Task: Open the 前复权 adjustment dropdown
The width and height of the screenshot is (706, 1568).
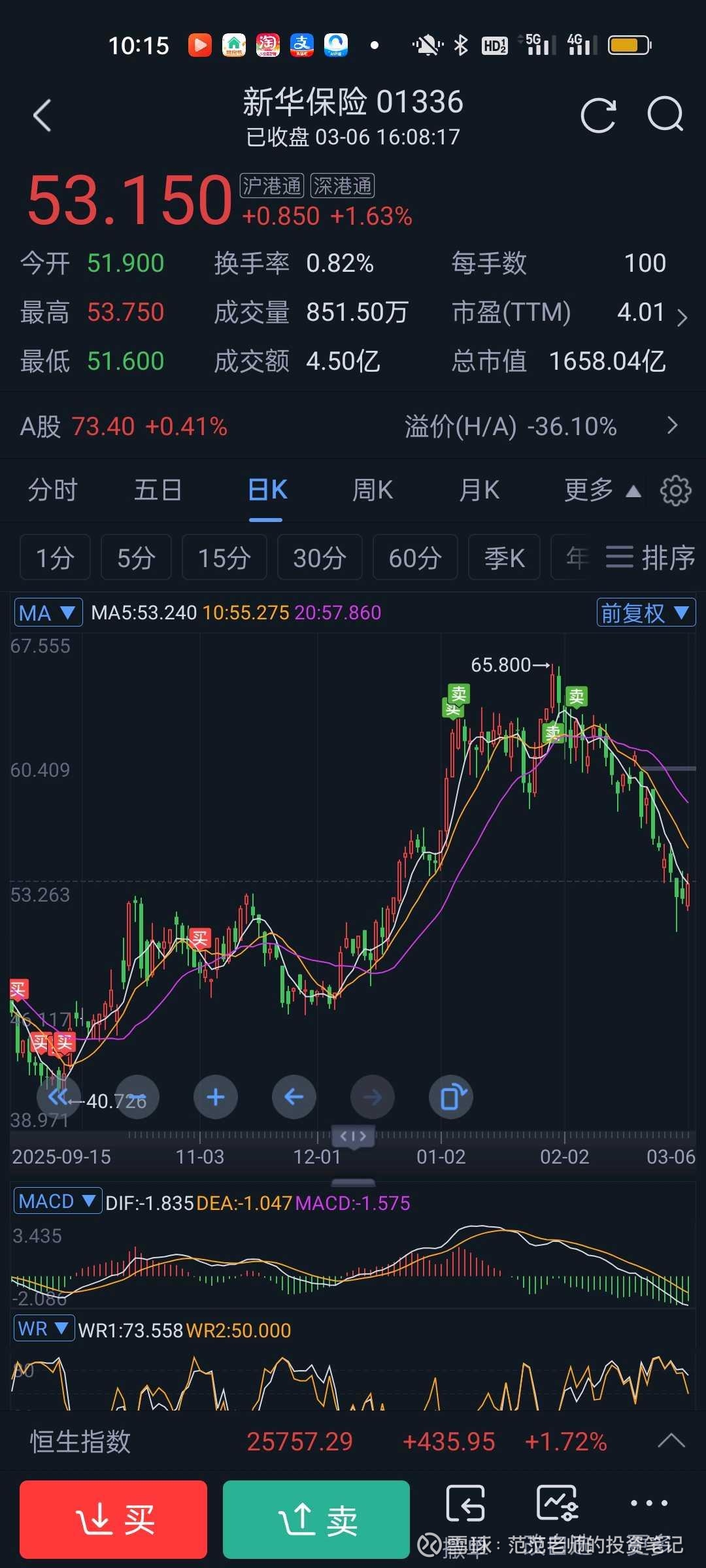Action: click(x=646, y=613)
